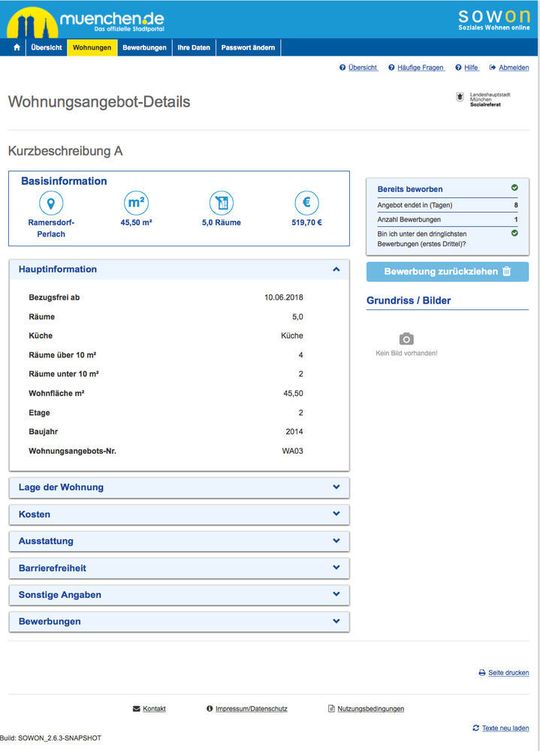Click the euro price icon
Image resolution: width=540 pixels, height=751 pixels.
coord(307,203)
